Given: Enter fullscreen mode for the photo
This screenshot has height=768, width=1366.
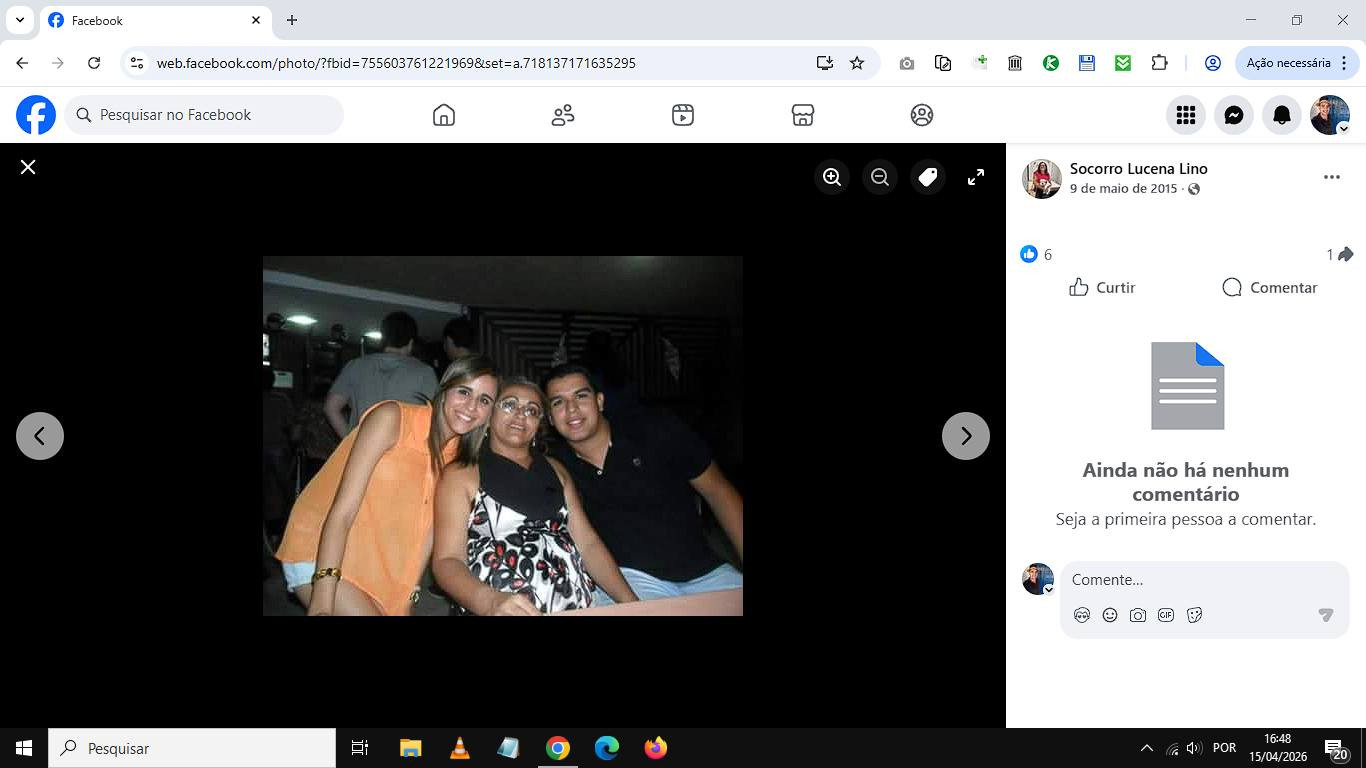Looking at the screenshot, I should point(976,177).
